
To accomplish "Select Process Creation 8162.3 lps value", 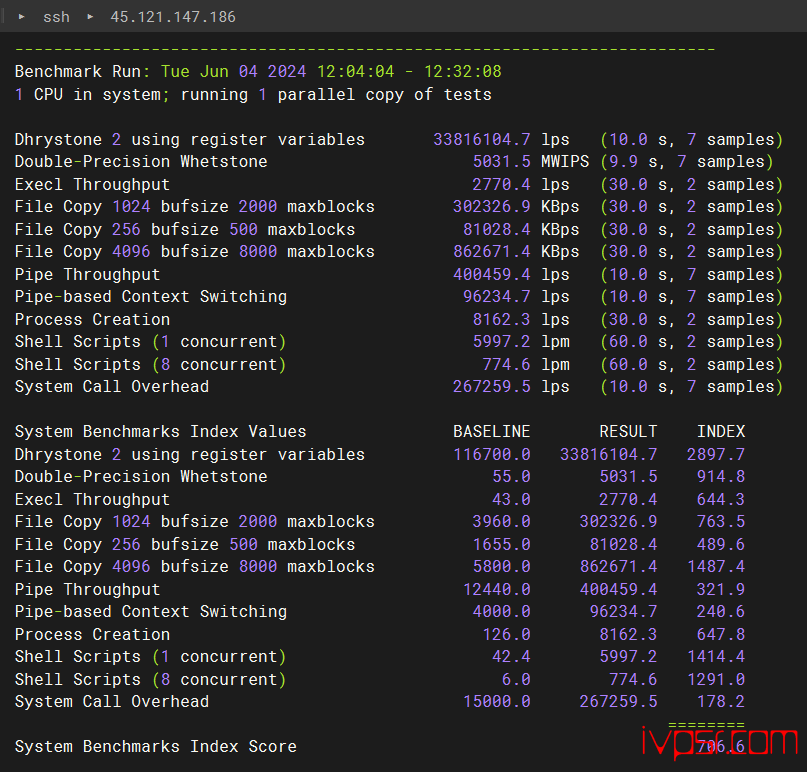I will [521, 320].
